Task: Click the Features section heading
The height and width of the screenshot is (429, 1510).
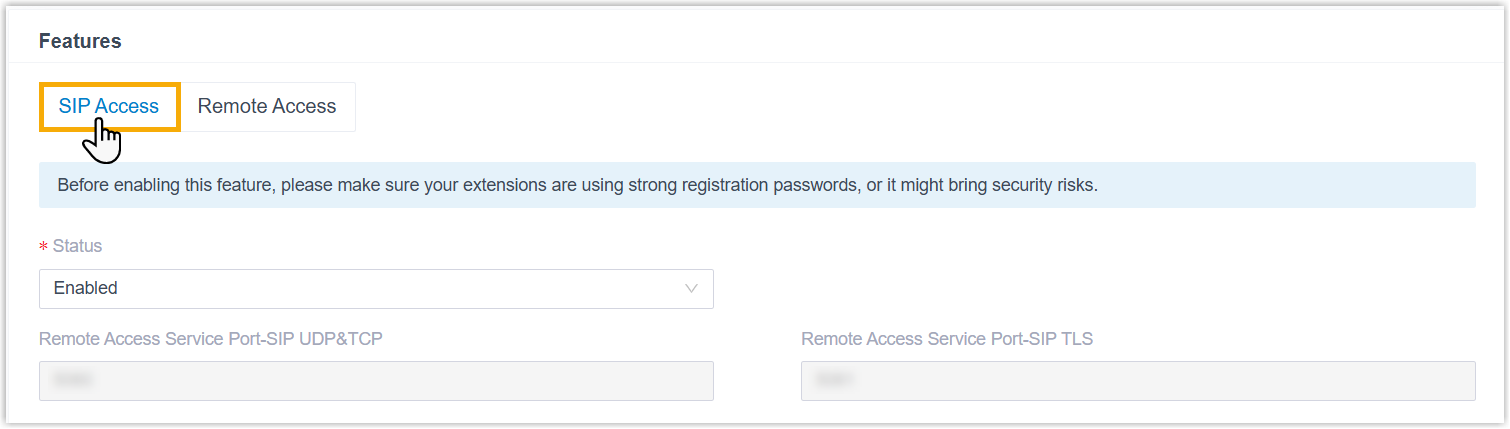Action: [x=80, y=41]
